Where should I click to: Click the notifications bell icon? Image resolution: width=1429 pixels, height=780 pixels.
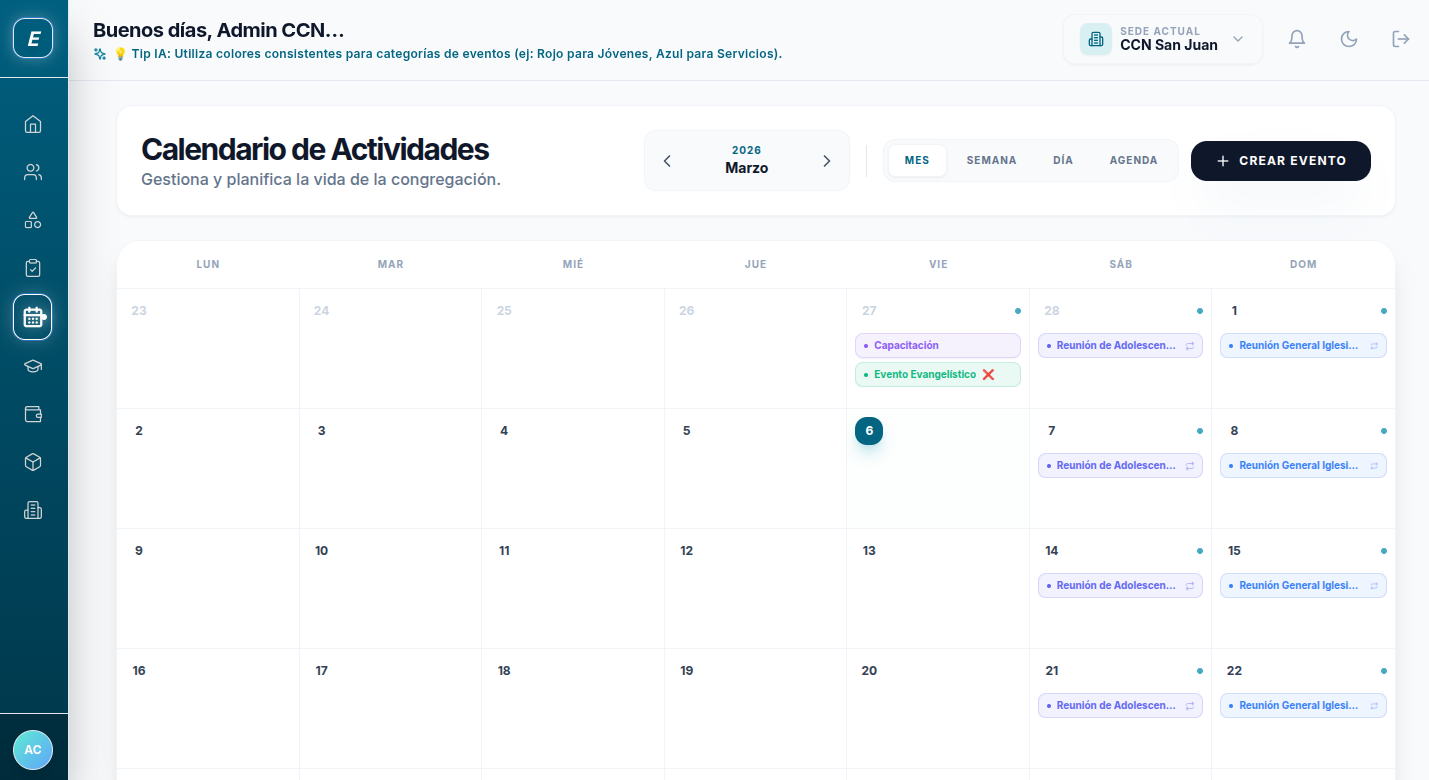pos(1297,38)
